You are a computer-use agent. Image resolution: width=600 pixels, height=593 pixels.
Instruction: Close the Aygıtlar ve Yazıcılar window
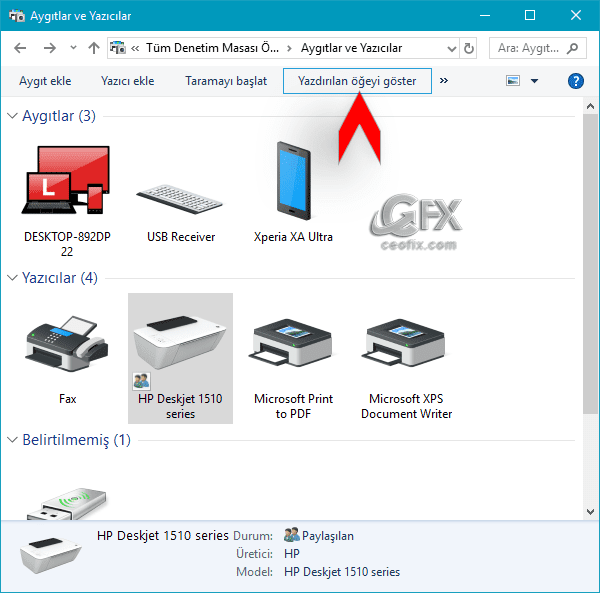pos(576,15)
